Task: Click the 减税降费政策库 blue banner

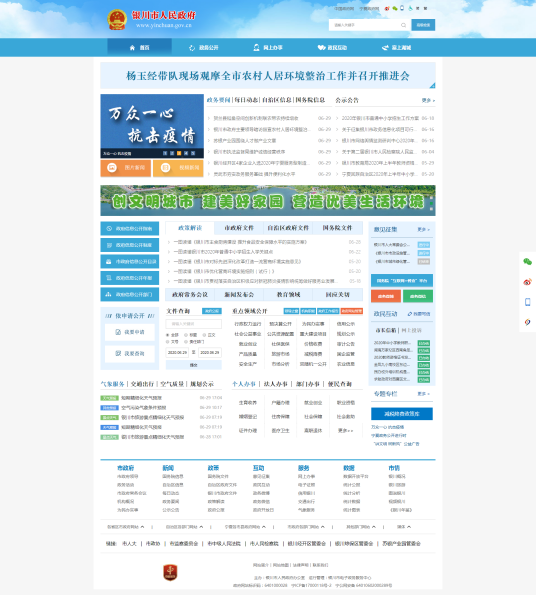Action: 402,414
